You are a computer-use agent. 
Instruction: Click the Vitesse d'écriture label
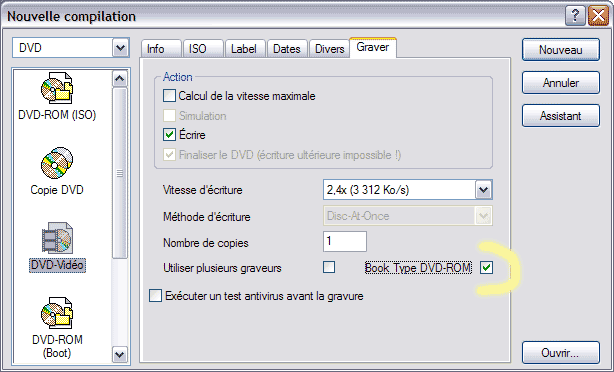[x=202, y=190]
